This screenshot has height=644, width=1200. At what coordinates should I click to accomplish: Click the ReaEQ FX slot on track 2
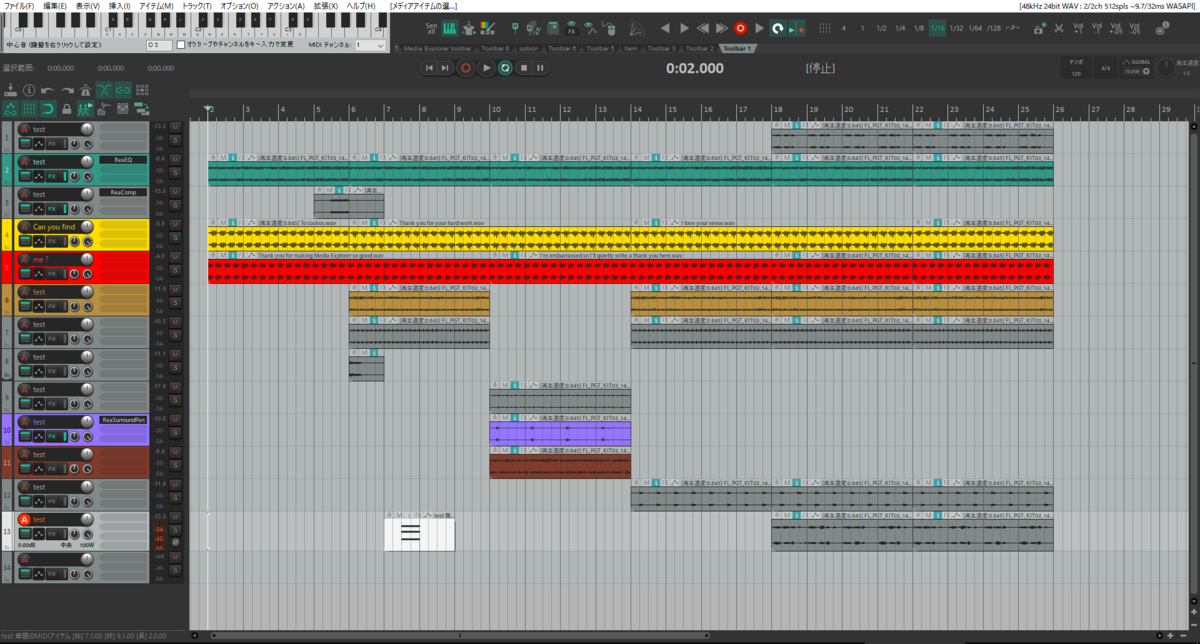(123, 160)
